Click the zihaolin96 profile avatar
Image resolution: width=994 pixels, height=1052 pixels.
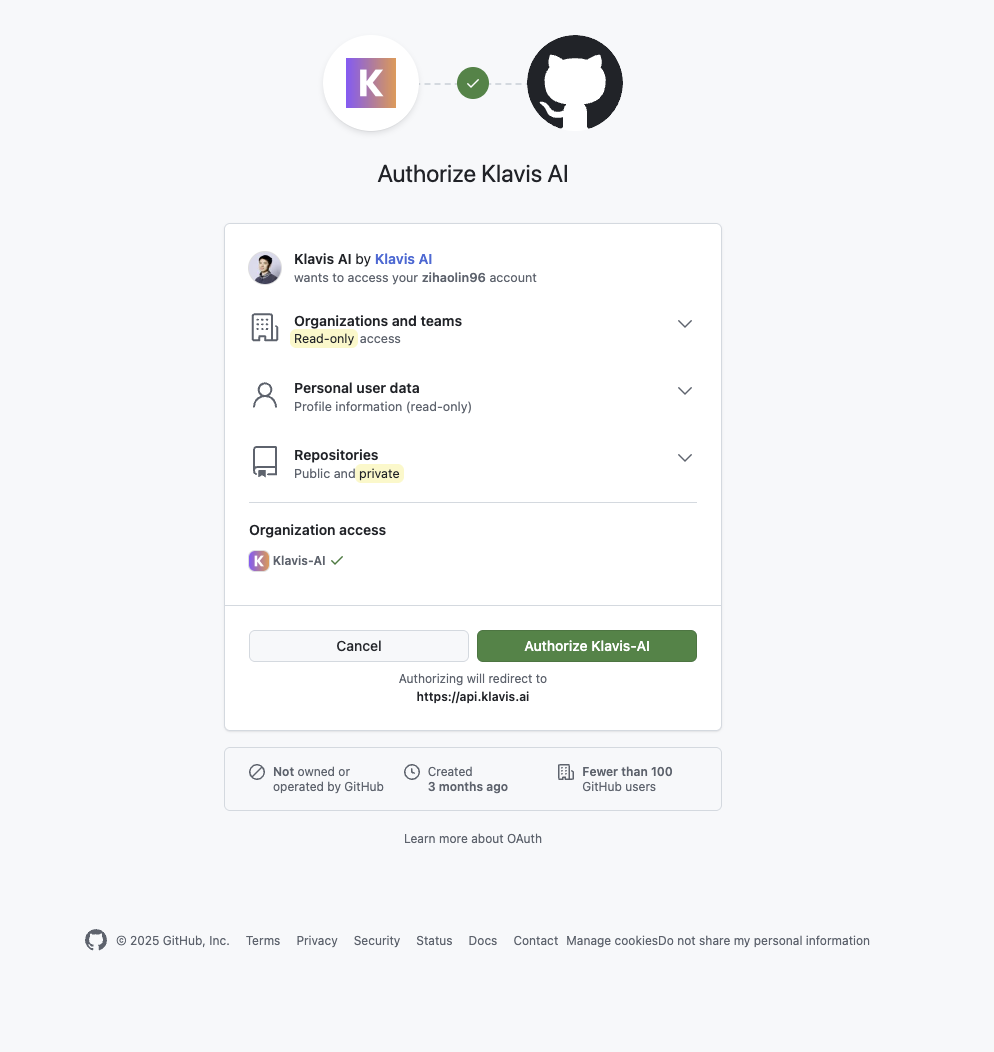pyautogui.click(x=265, y=268)
